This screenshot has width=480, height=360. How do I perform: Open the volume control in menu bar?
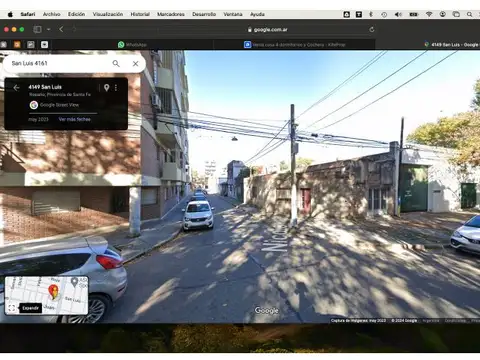point(398,14)
